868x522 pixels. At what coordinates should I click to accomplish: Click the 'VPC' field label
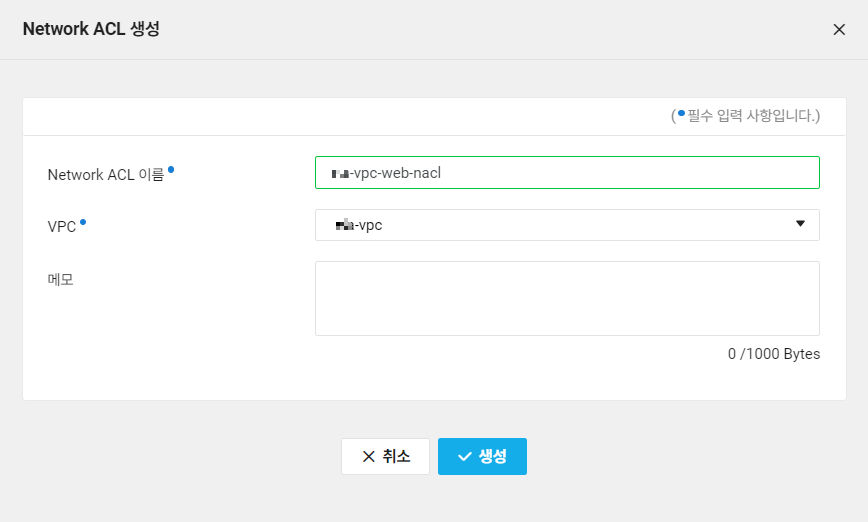(61, 226)
